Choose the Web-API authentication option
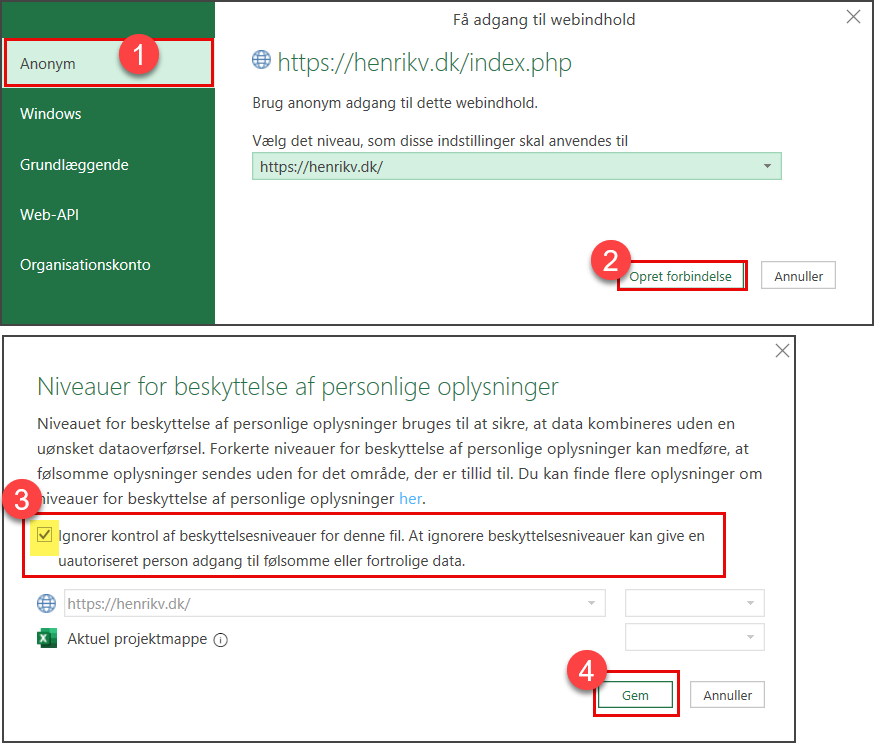Screen dimensions: 874x744 click(109, 215)
